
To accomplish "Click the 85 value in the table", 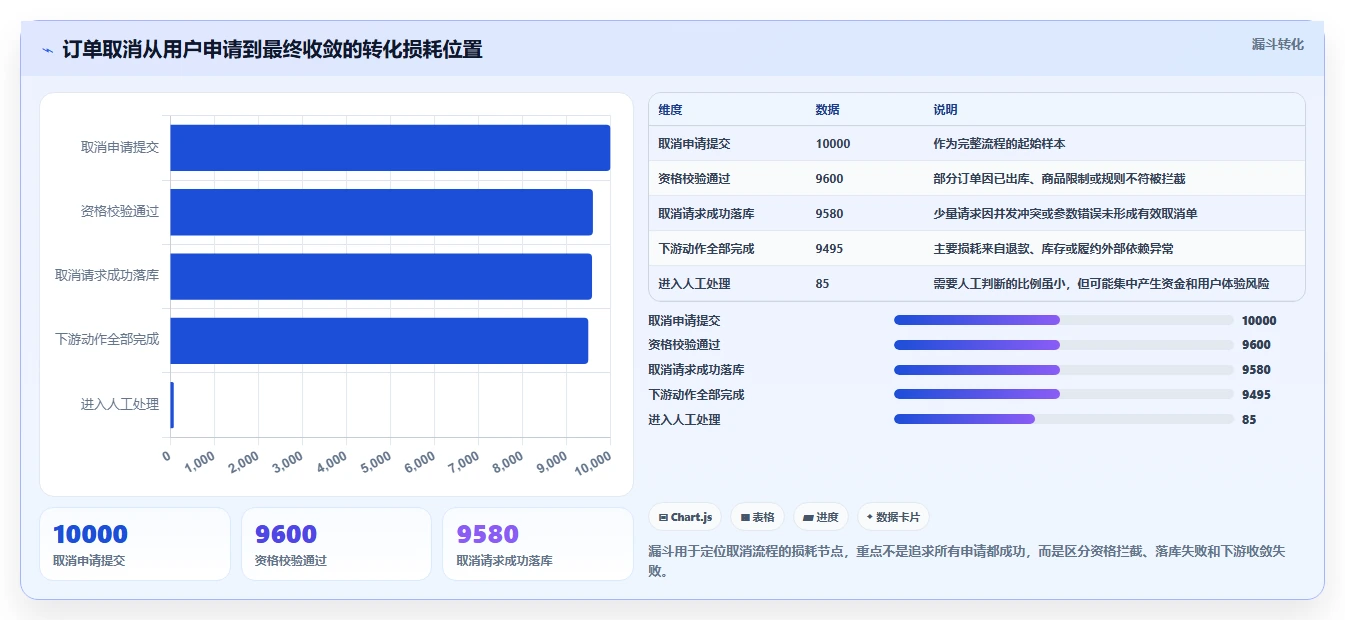I will 822,284.
